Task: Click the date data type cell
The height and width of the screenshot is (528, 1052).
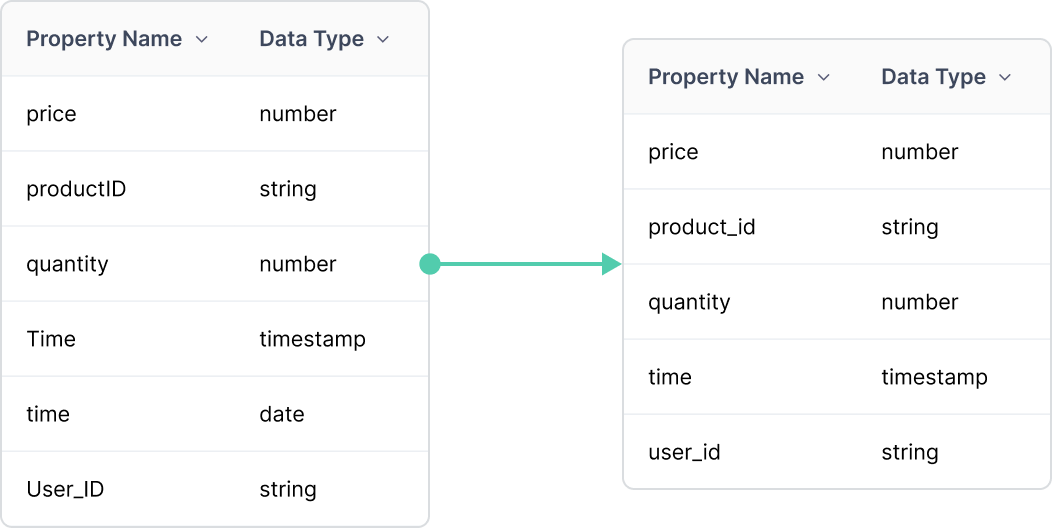Action: click(282, 414)
